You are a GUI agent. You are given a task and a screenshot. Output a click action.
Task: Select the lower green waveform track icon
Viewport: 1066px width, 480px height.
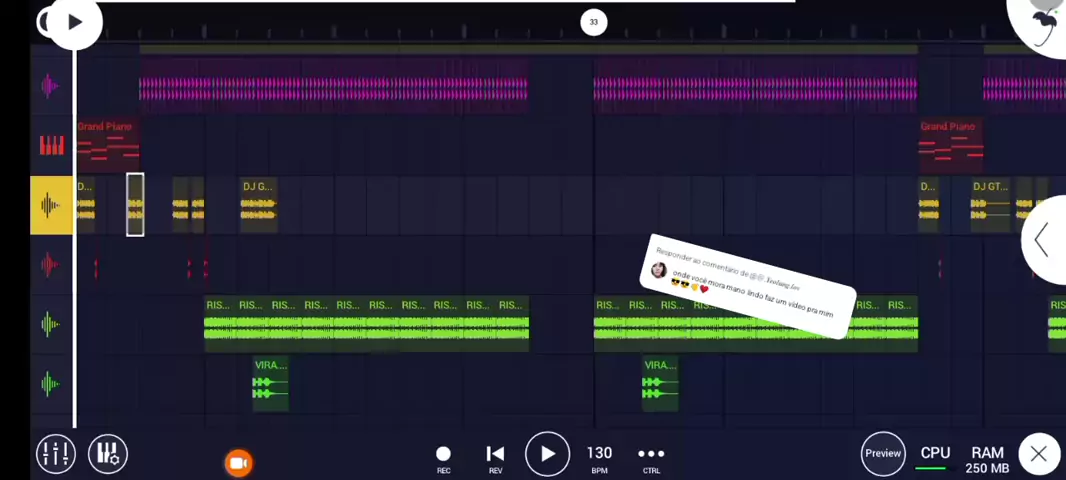click(x=50, y=384)
